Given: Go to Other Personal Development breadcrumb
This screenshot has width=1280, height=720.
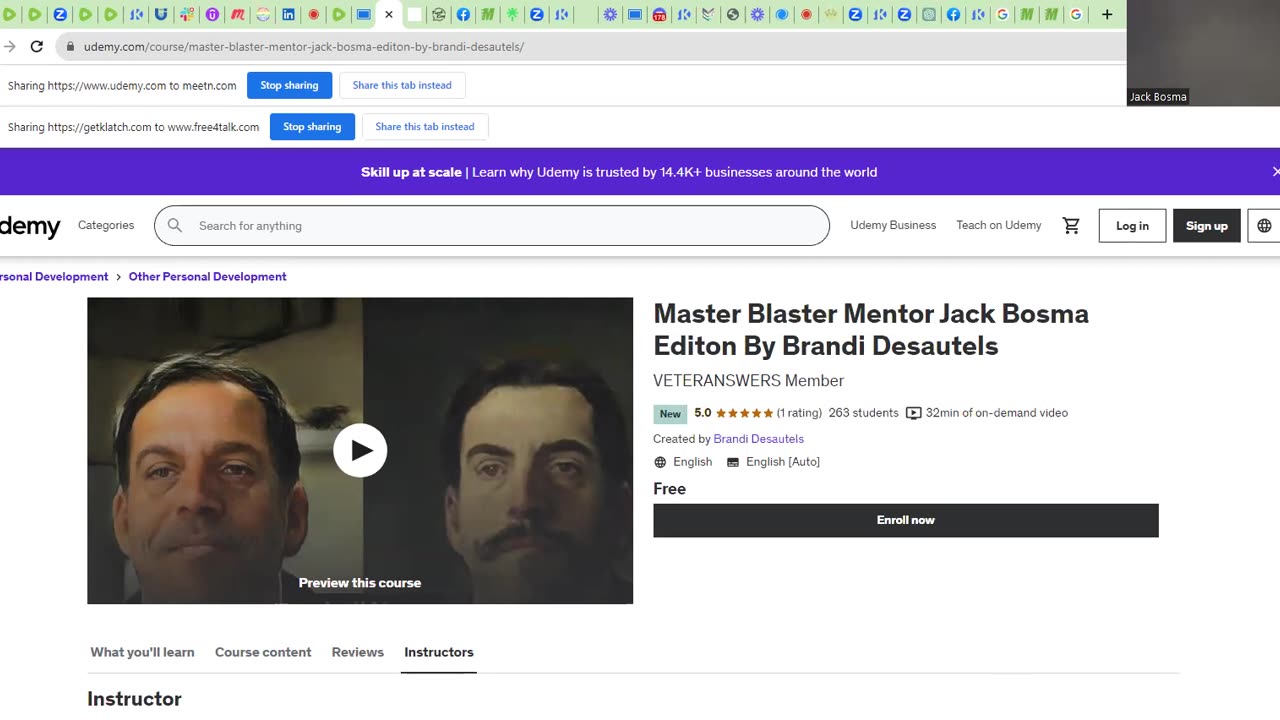Looking at the screenshot, I should 207,277.
